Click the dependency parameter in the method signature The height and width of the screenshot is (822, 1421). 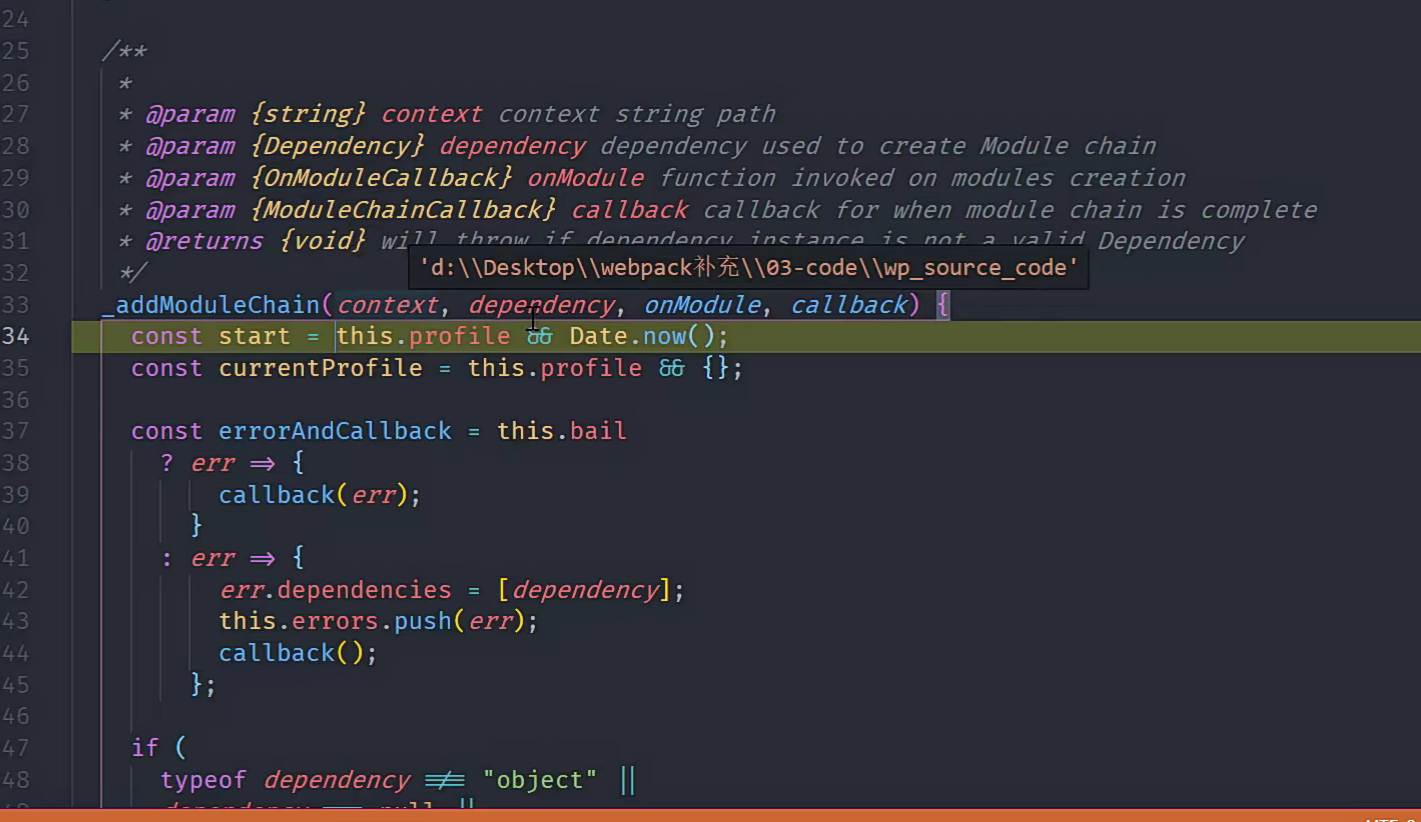541,305
